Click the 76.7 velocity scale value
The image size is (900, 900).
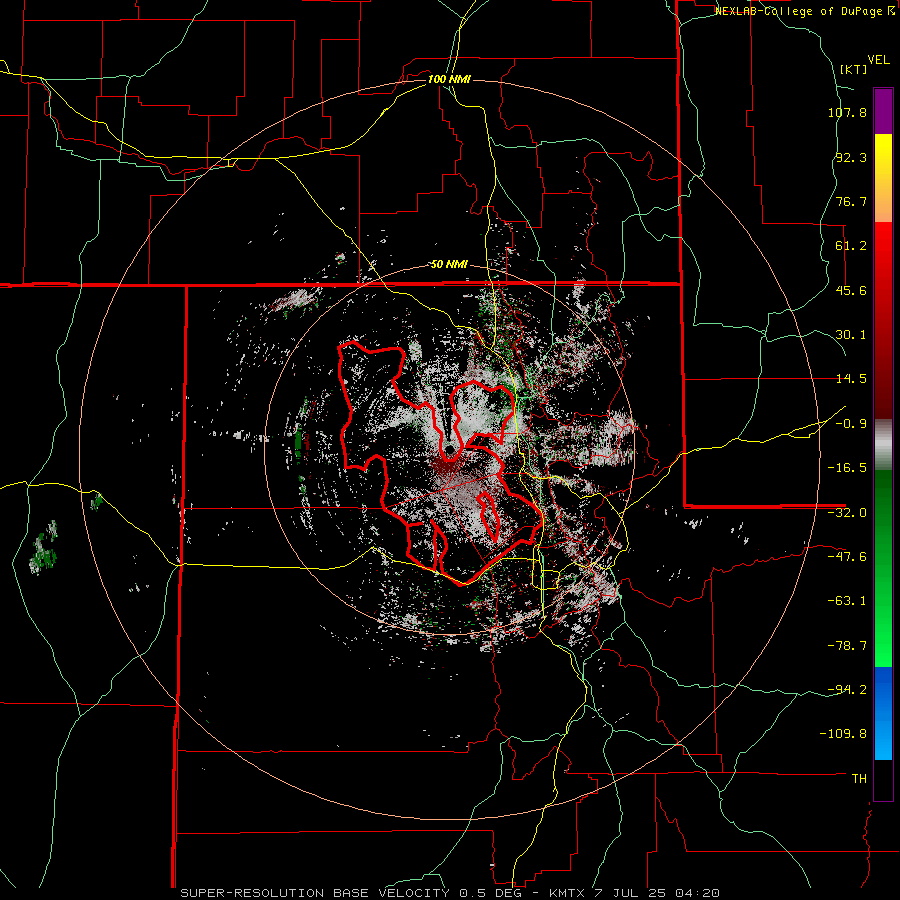tap(851, 201)
